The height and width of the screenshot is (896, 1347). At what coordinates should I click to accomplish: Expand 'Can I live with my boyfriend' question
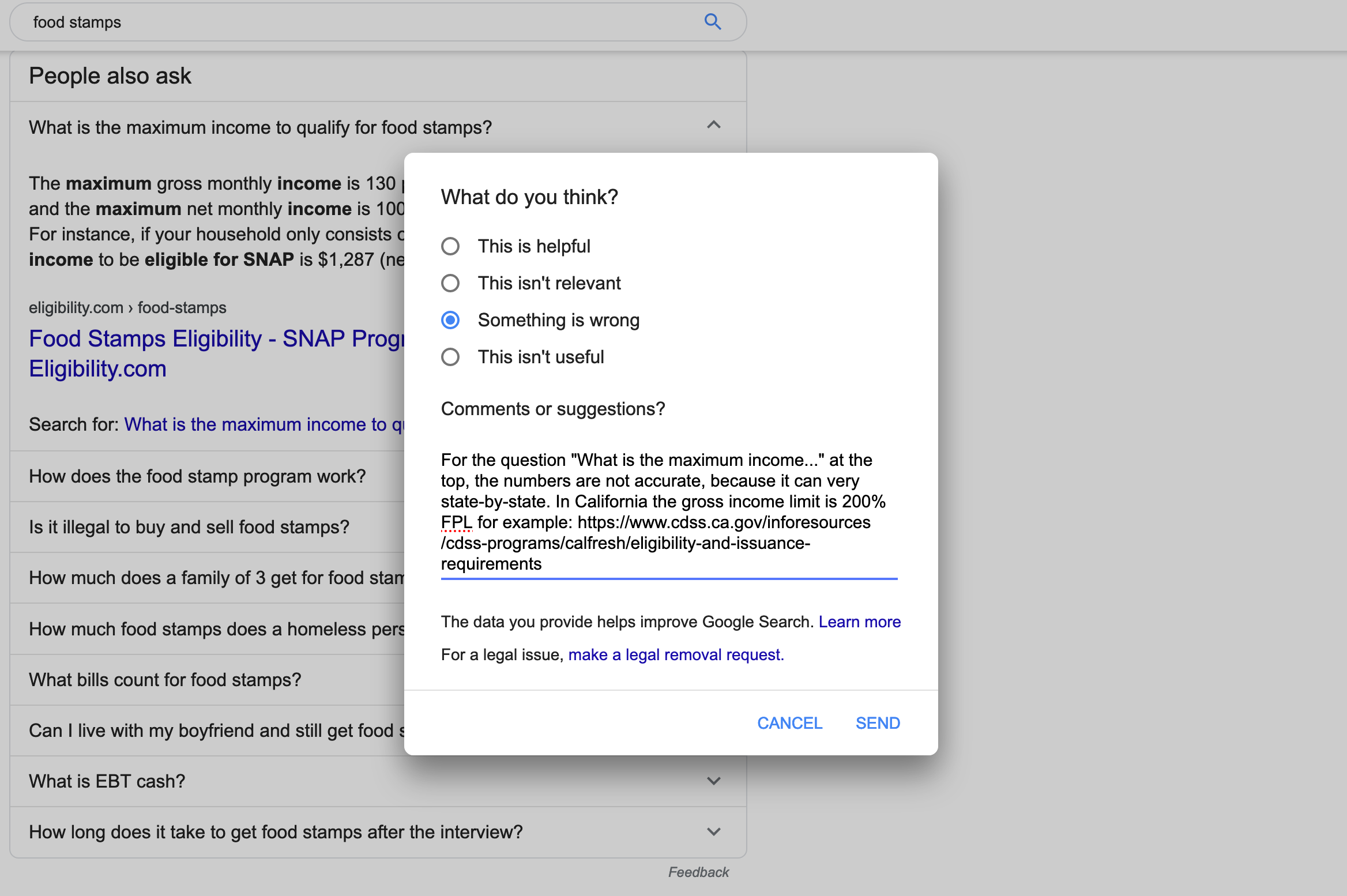[208, 731]
